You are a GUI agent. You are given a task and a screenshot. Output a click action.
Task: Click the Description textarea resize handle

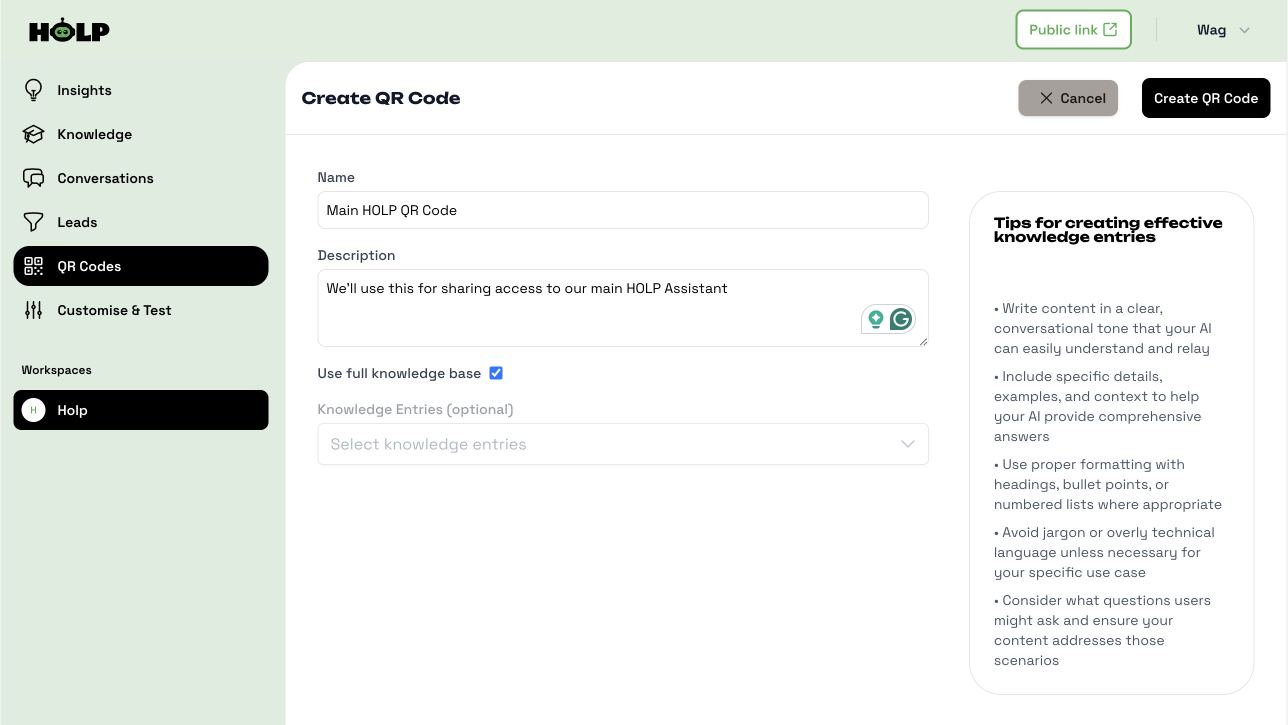(922, 340)
